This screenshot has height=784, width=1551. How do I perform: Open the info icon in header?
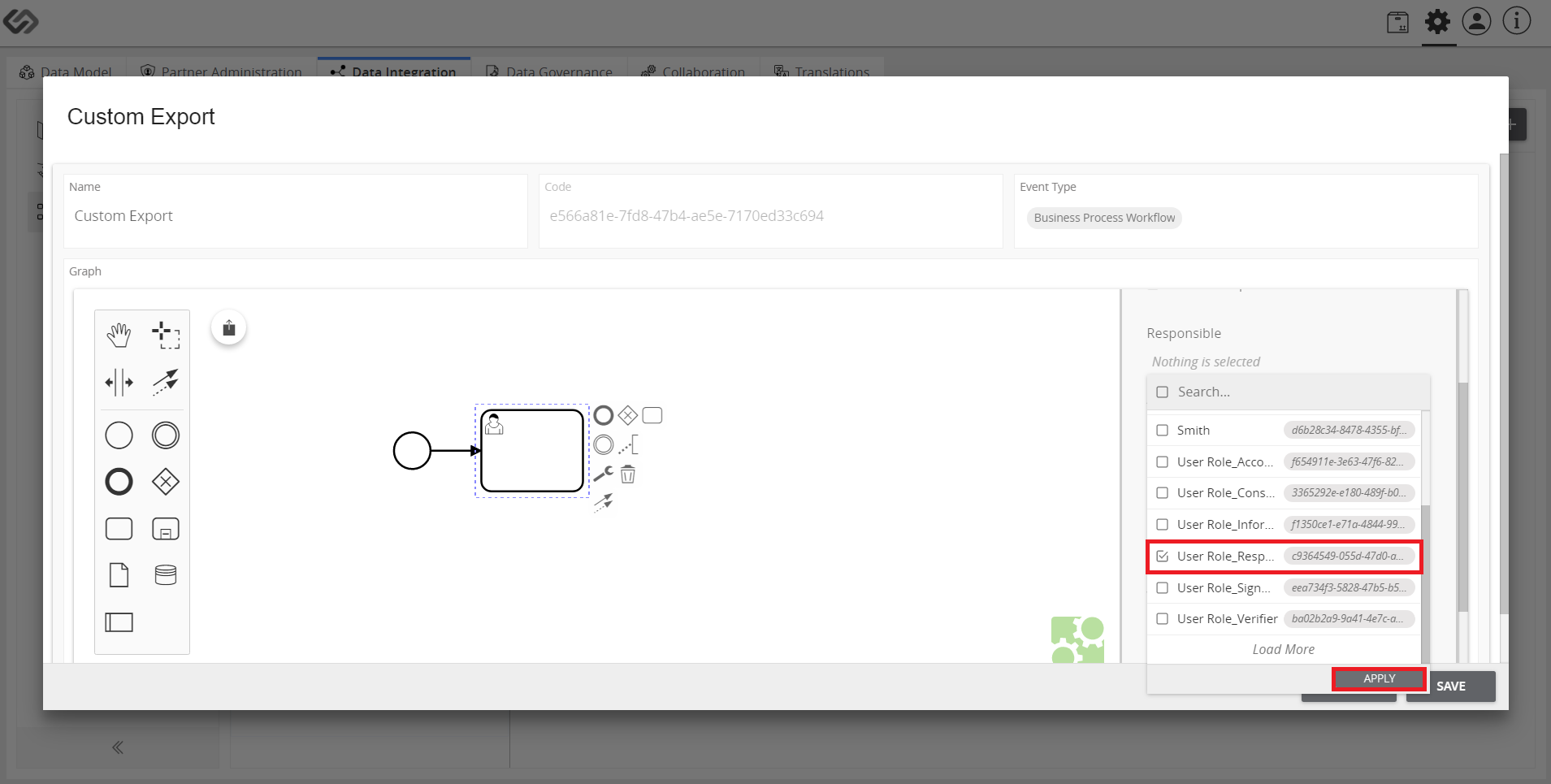tap(1516, 22)
